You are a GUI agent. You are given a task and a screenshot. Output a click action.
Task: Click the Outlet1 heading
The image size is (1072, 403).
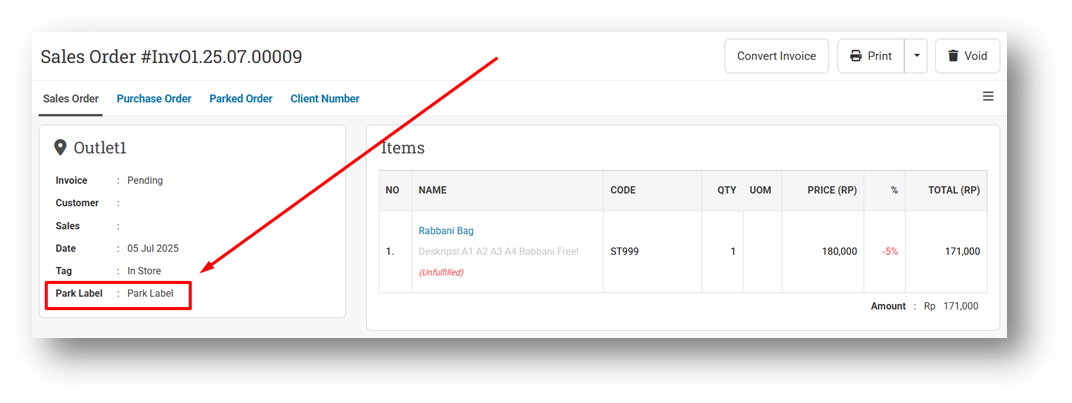[100, 148]
